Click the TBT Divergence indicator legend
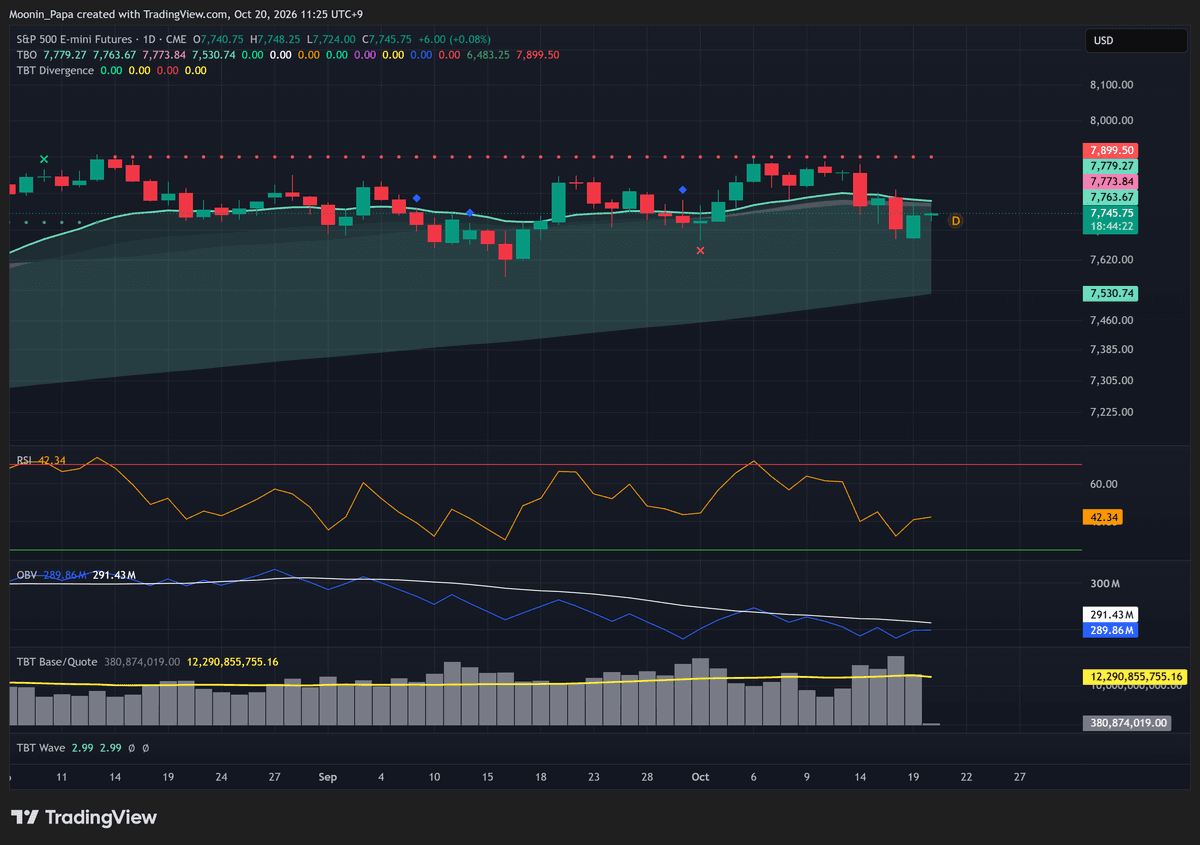This screenshot has height=845, width=1200. click(x=55, y=70)
